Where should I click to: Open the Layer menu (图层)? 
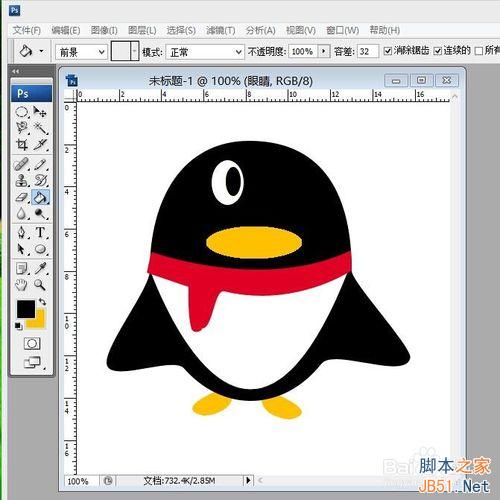[142, 30]
